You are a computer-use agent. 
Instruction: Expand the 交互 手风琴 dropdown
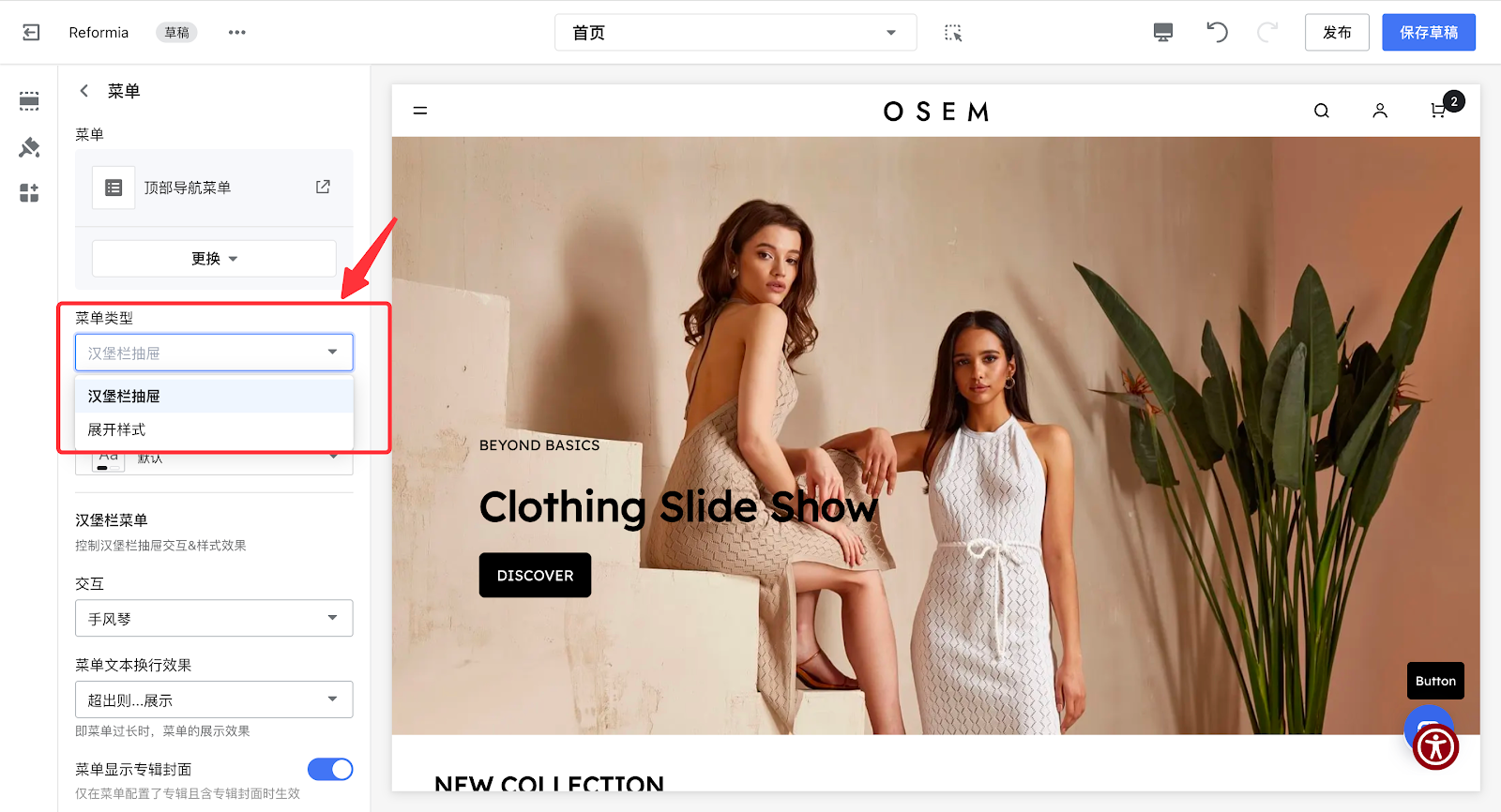coord(214,619)
